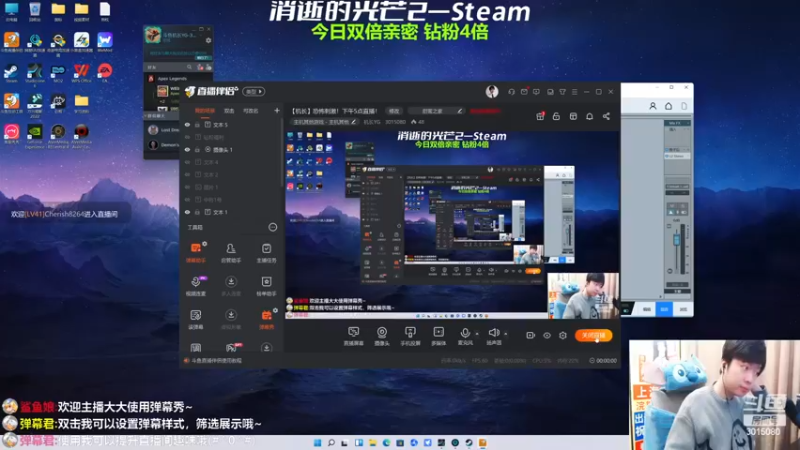
Task: Toggle the lock icon above the preview
Action: click(556, 116)
